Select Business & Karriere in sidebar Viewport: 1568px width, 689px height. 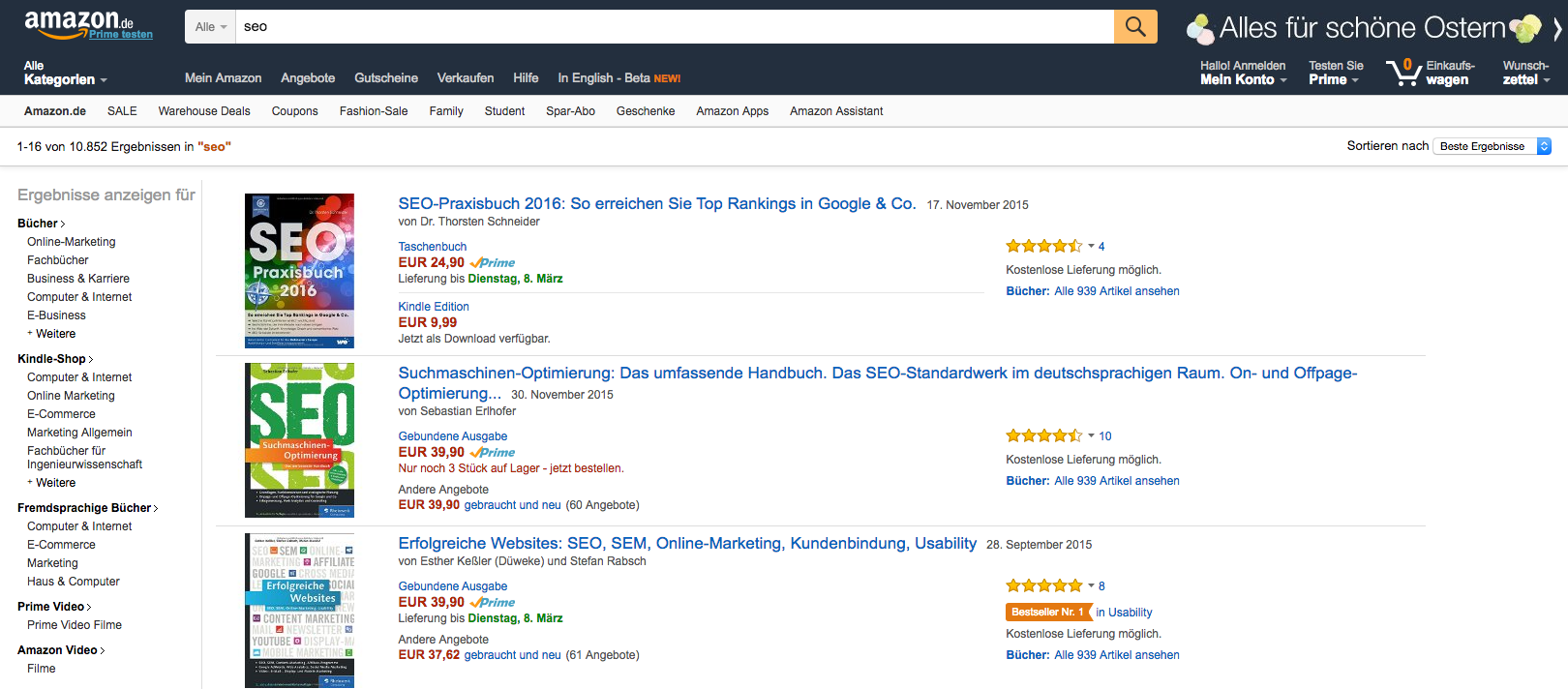pyautogui.click(x=78, y=279)
